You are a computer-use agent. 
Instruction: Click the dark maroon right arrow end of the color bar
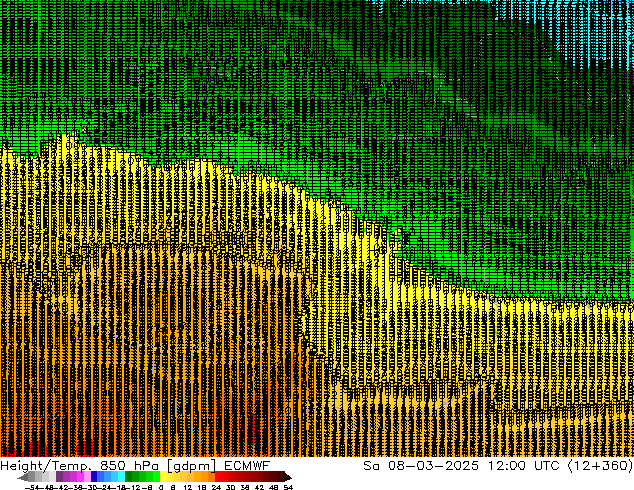click(288, 477)
